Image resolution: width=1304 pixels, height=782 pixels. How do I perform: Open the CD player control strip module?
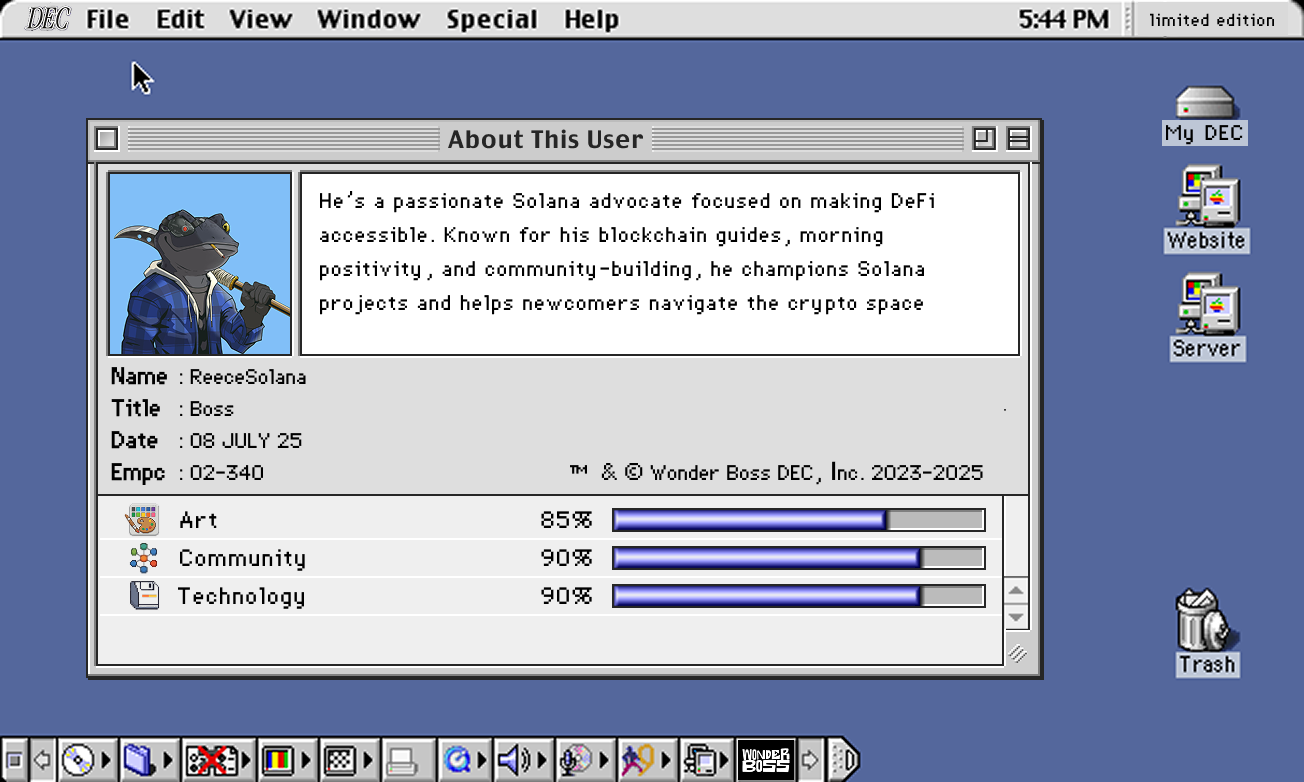(x=78, y=761)
